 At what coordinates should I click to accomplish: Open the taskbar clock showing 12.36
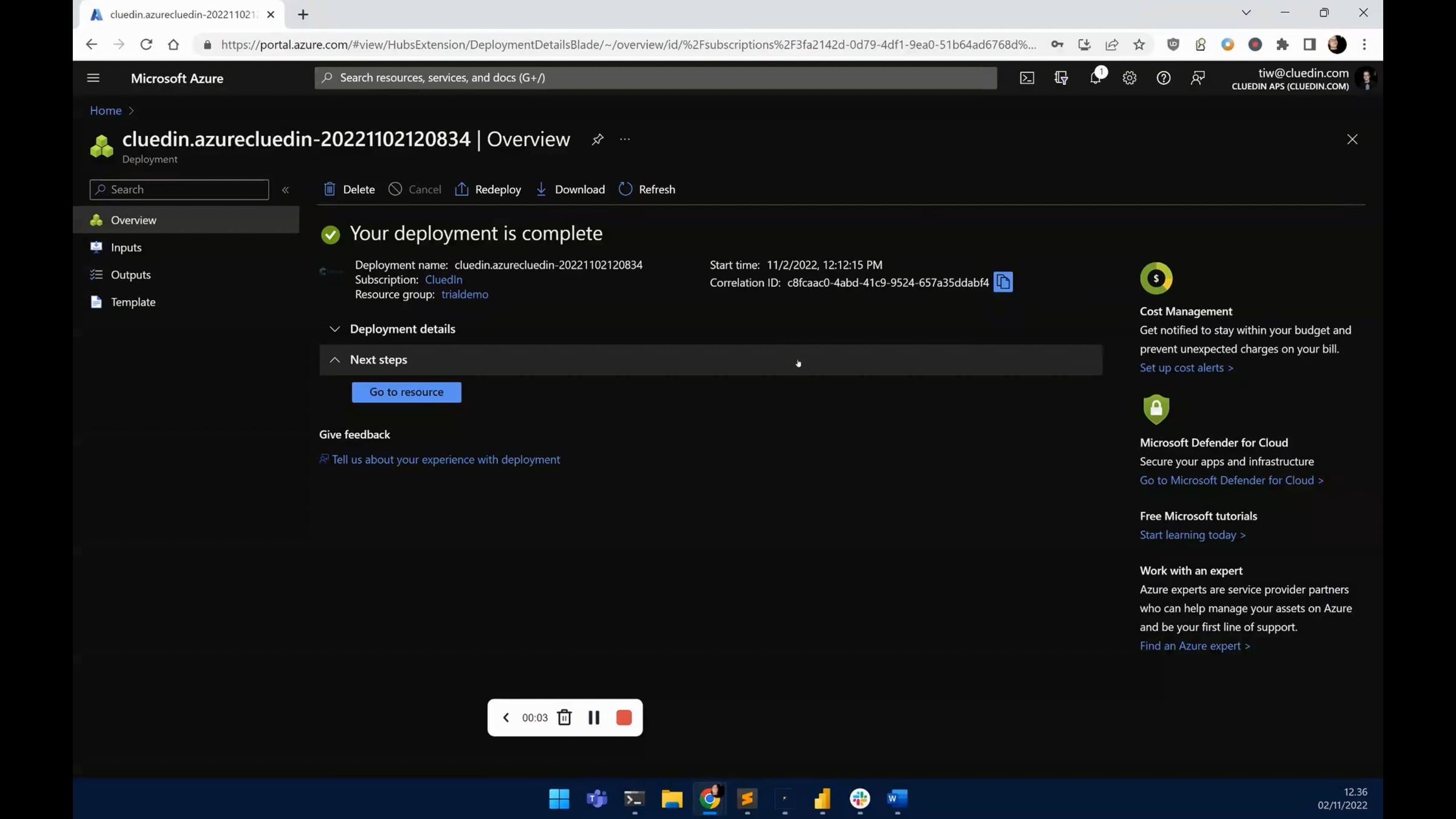pyautogui.click(x=1342, y=799)
